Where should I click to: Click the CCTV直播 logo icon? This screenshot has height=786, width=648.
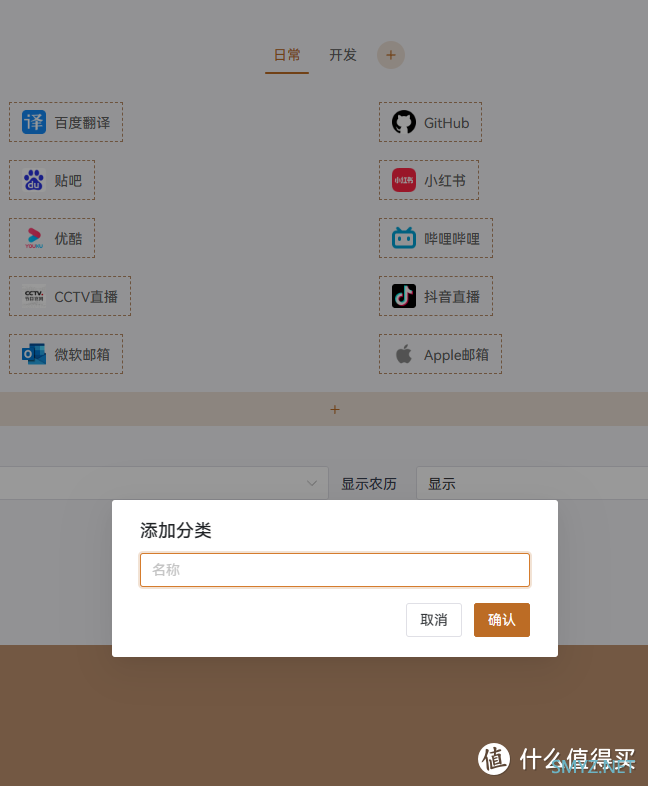coord(34,296)
